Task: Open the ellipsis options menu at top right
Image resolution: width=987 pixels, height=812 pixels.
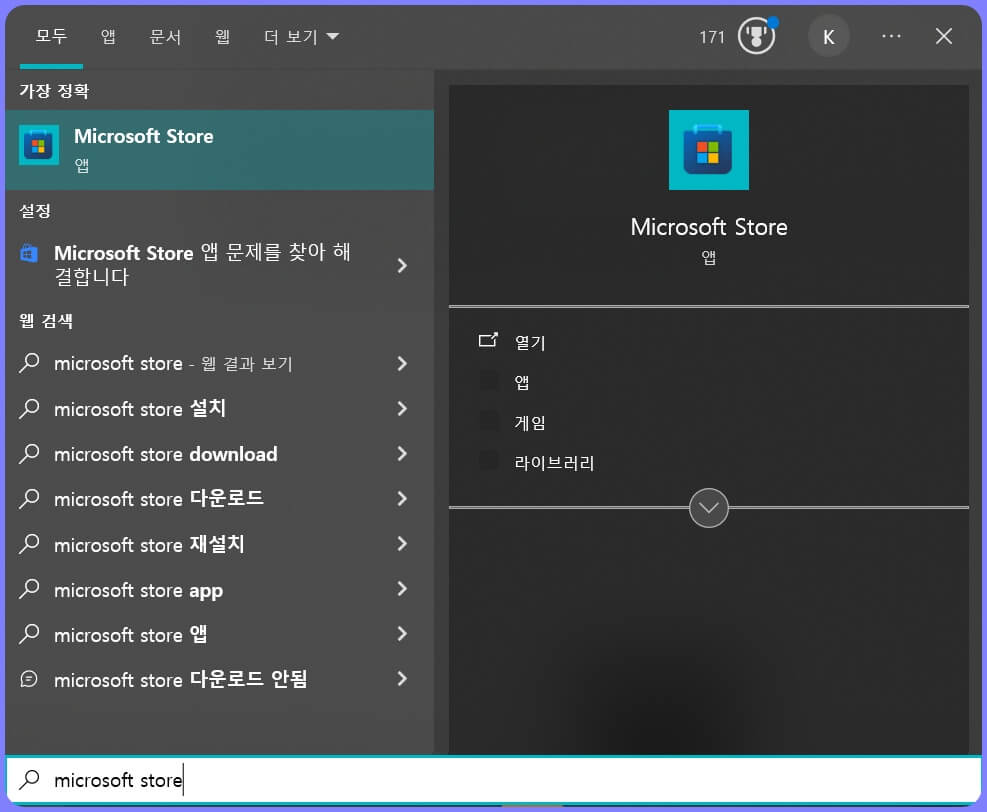Action: coord(890,36)
